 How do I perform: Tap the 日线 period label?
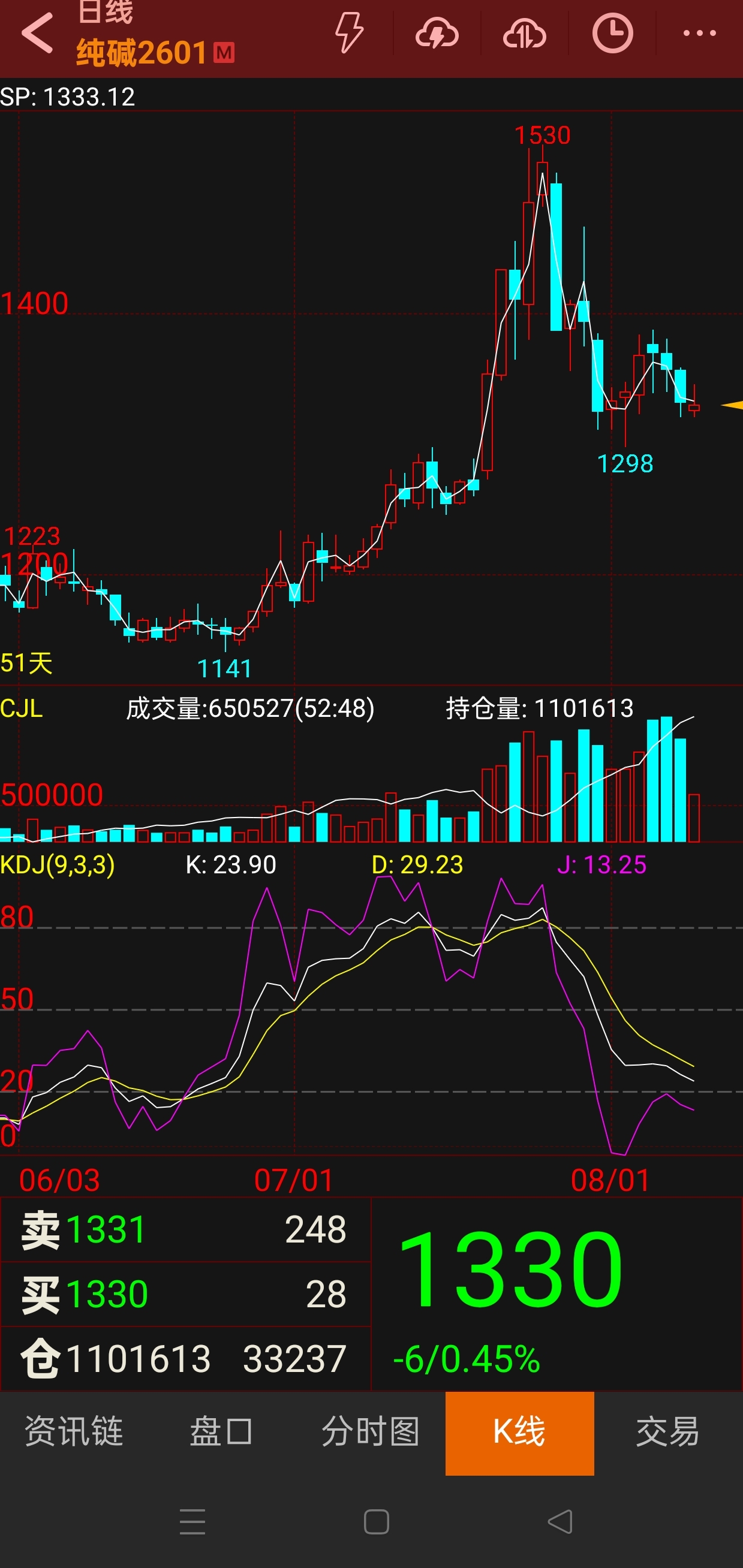(106, 11)
